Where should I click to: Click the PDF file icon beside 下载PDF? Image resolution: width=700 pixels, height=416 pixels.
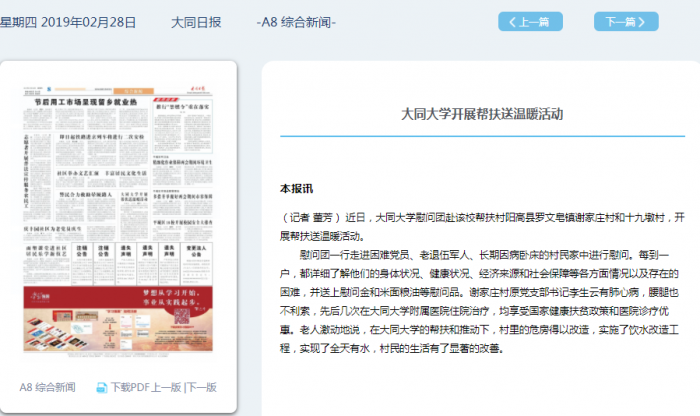coord(101,387)
